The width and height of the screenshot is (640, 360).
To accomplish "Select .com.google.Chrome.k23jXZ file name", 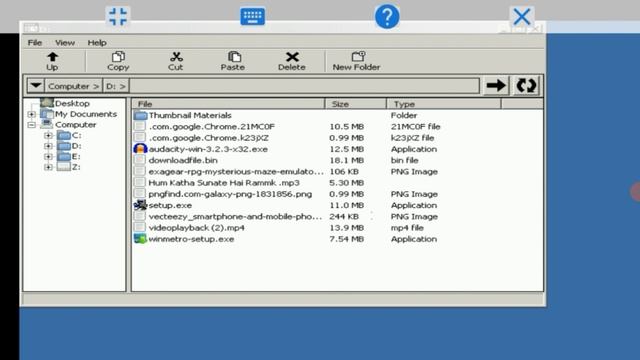I will point(209,138).
